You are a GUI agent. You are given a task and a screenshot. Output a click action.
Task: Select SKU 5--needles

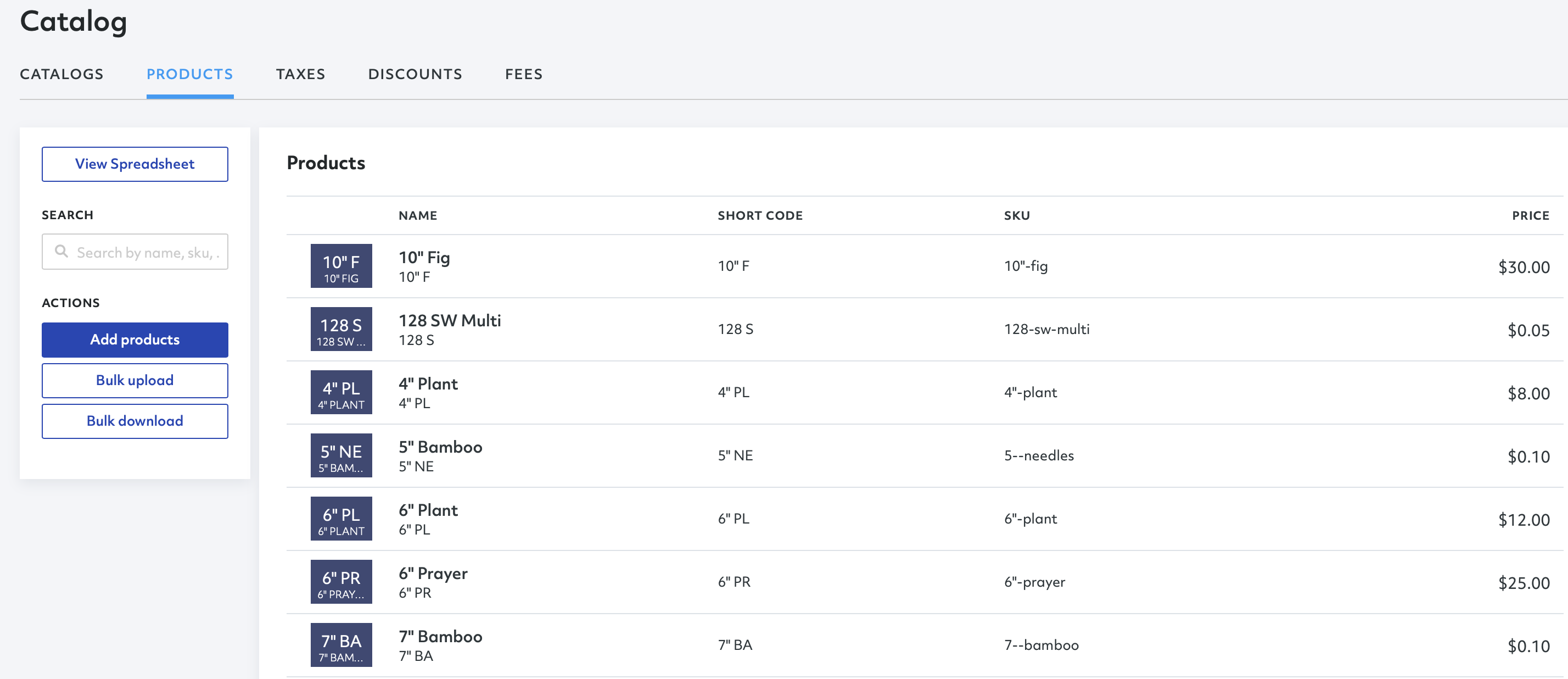pyautogui.click(x=1039, y=455)
